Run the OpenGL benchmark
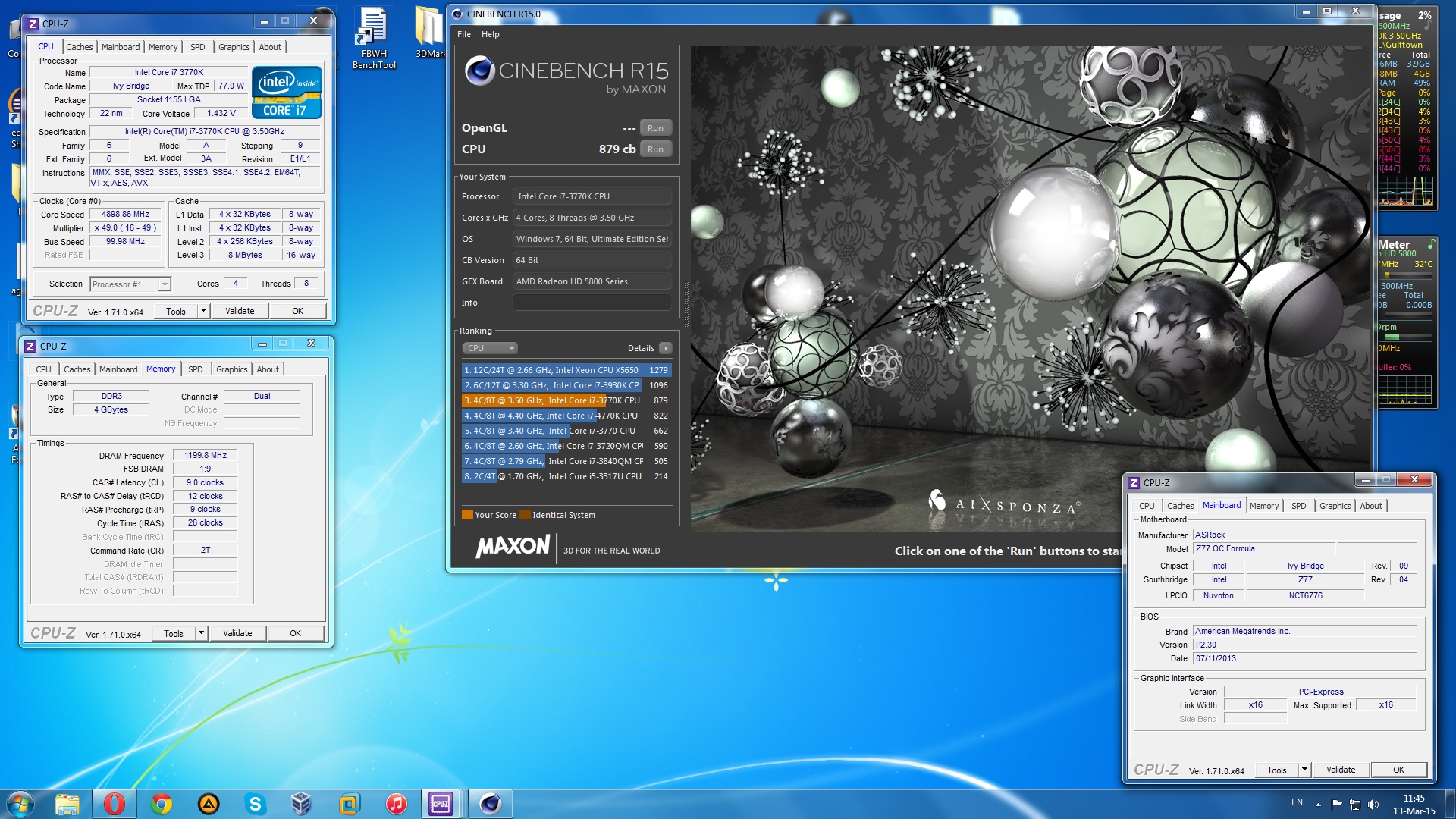Viewport: 1456px width, 819px height. [x=656, y=128]
